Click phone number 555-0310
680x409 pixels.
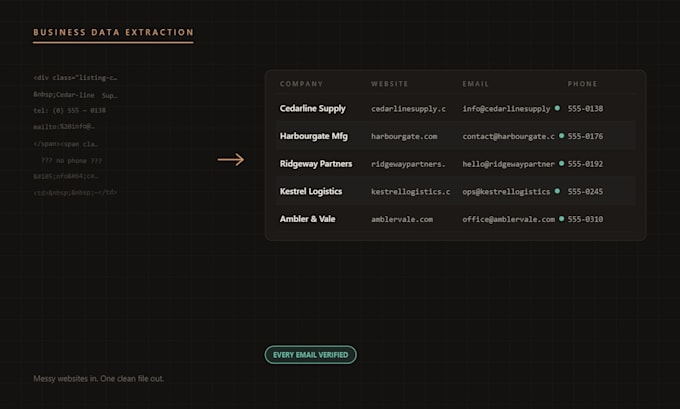pyautogui.click(x=585, y=219)
